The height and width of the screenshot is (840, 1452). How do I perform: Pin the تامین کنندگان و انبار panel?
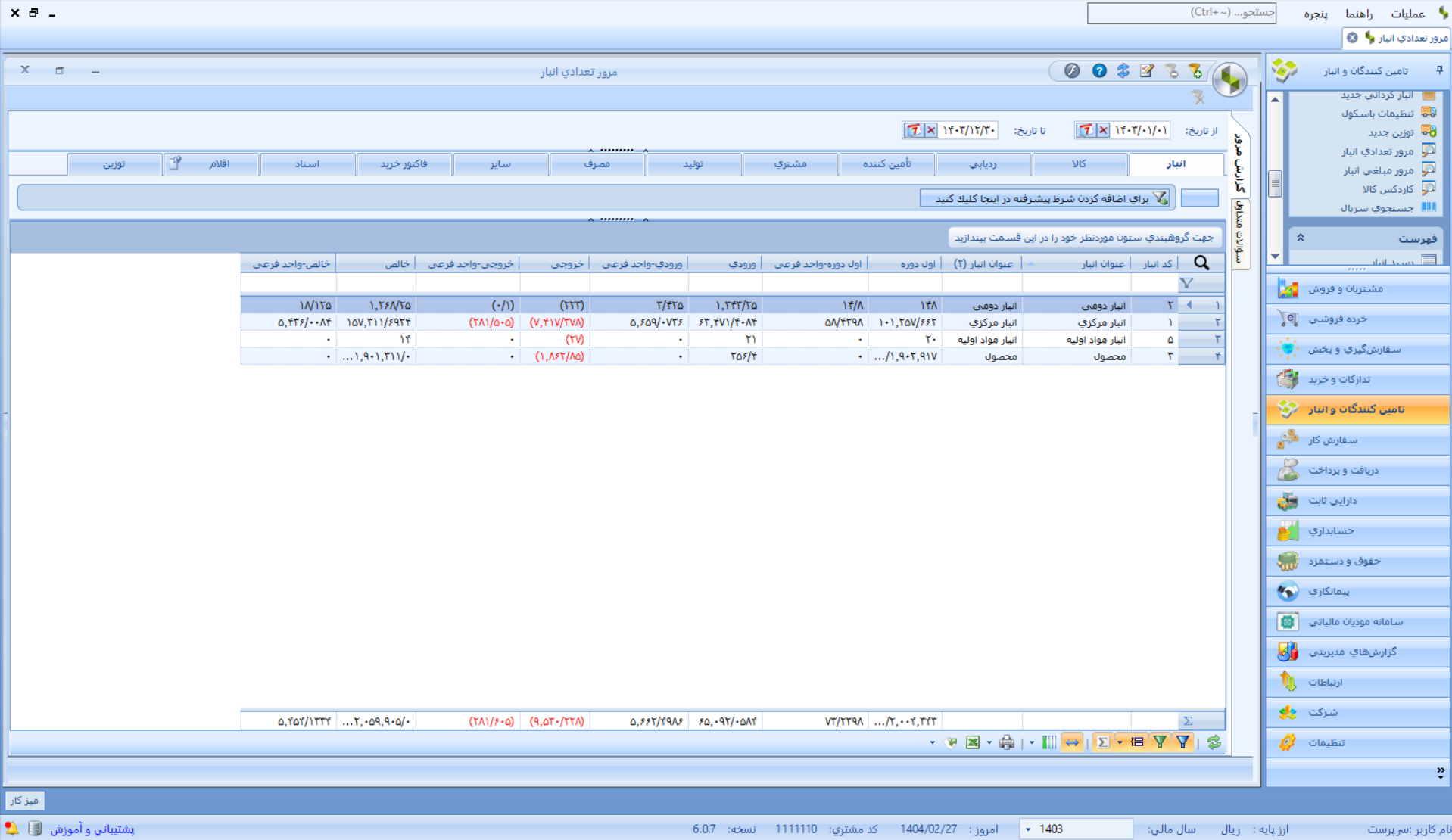(1439, 70)
